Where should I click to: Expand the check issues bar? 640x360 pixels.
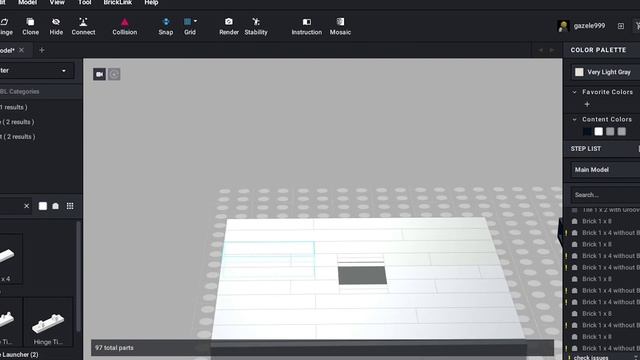click(x=602, y=357)
